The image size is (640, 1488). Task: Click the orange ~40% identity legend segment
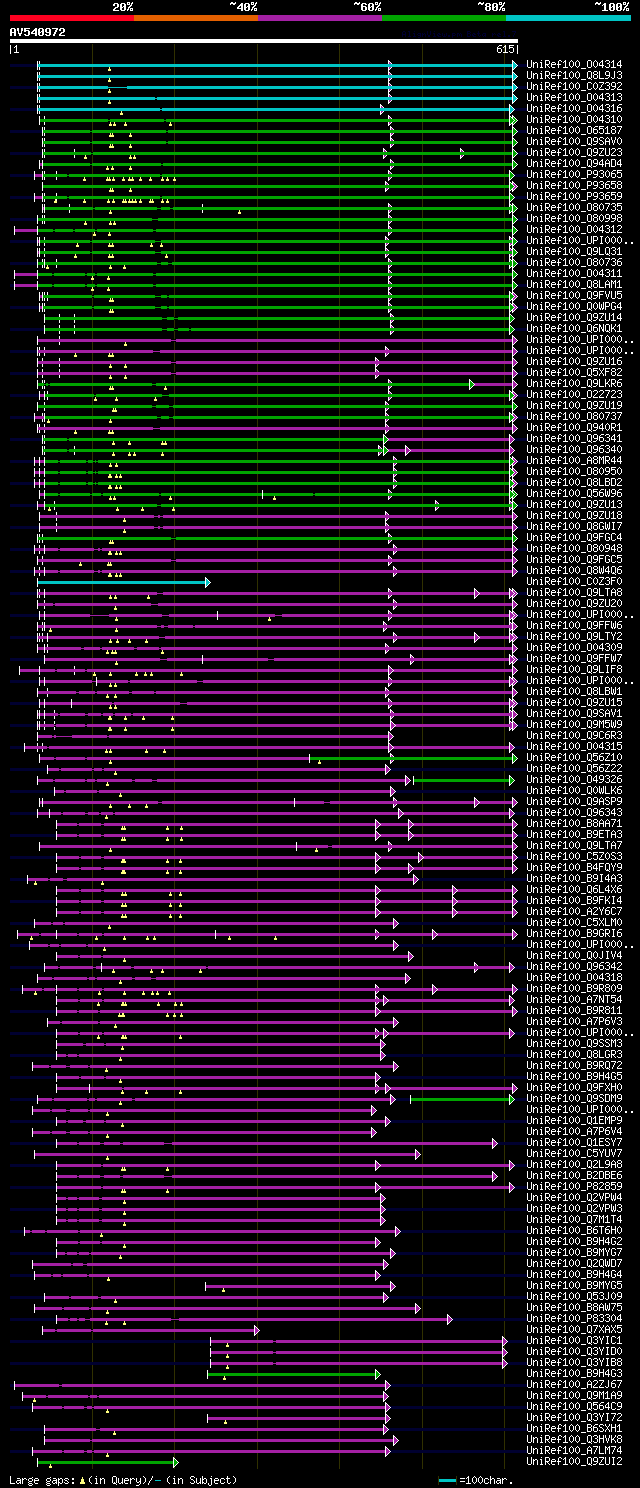click(x=195, y=17)
